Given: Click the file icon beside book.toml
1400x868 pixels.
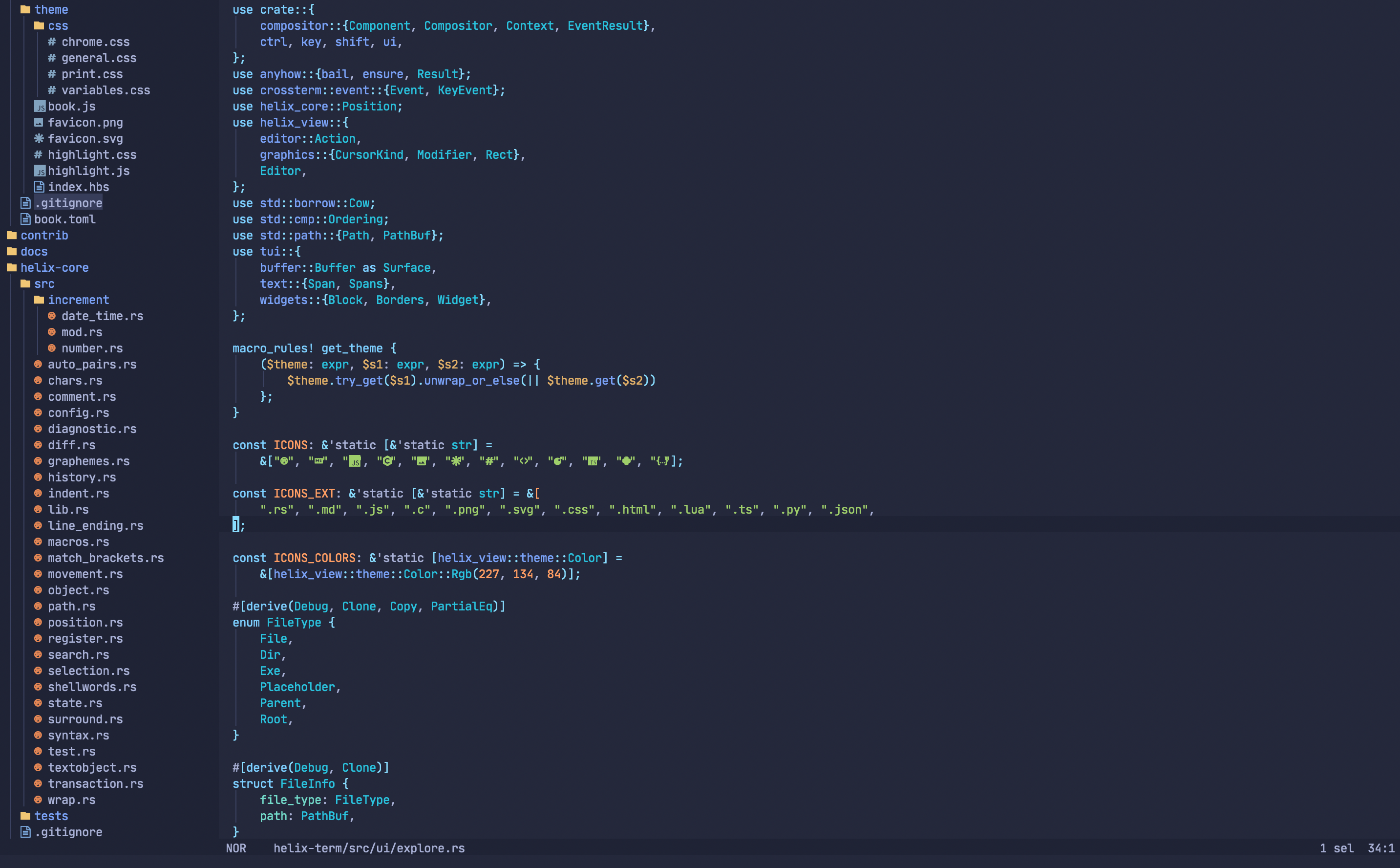Looking at the screenshot, I should pos(25,219).
